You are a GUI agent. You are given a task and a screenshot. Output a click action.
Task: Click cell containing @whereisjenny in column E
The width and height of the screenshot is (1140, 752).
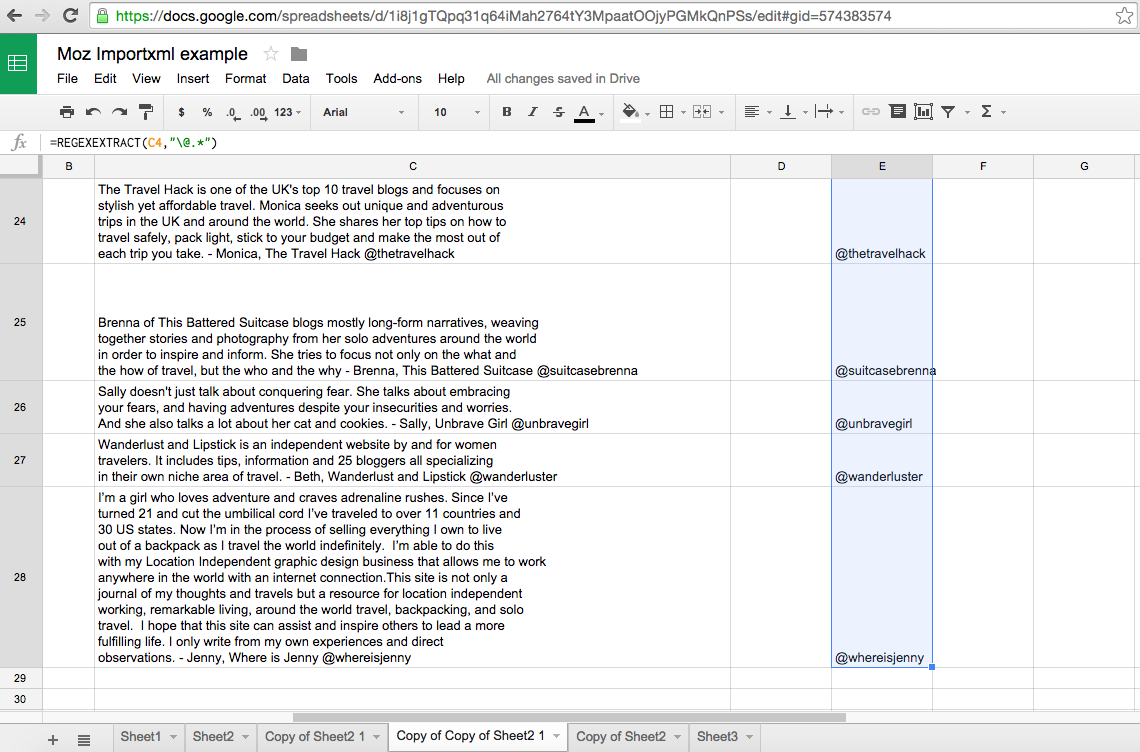882,577
